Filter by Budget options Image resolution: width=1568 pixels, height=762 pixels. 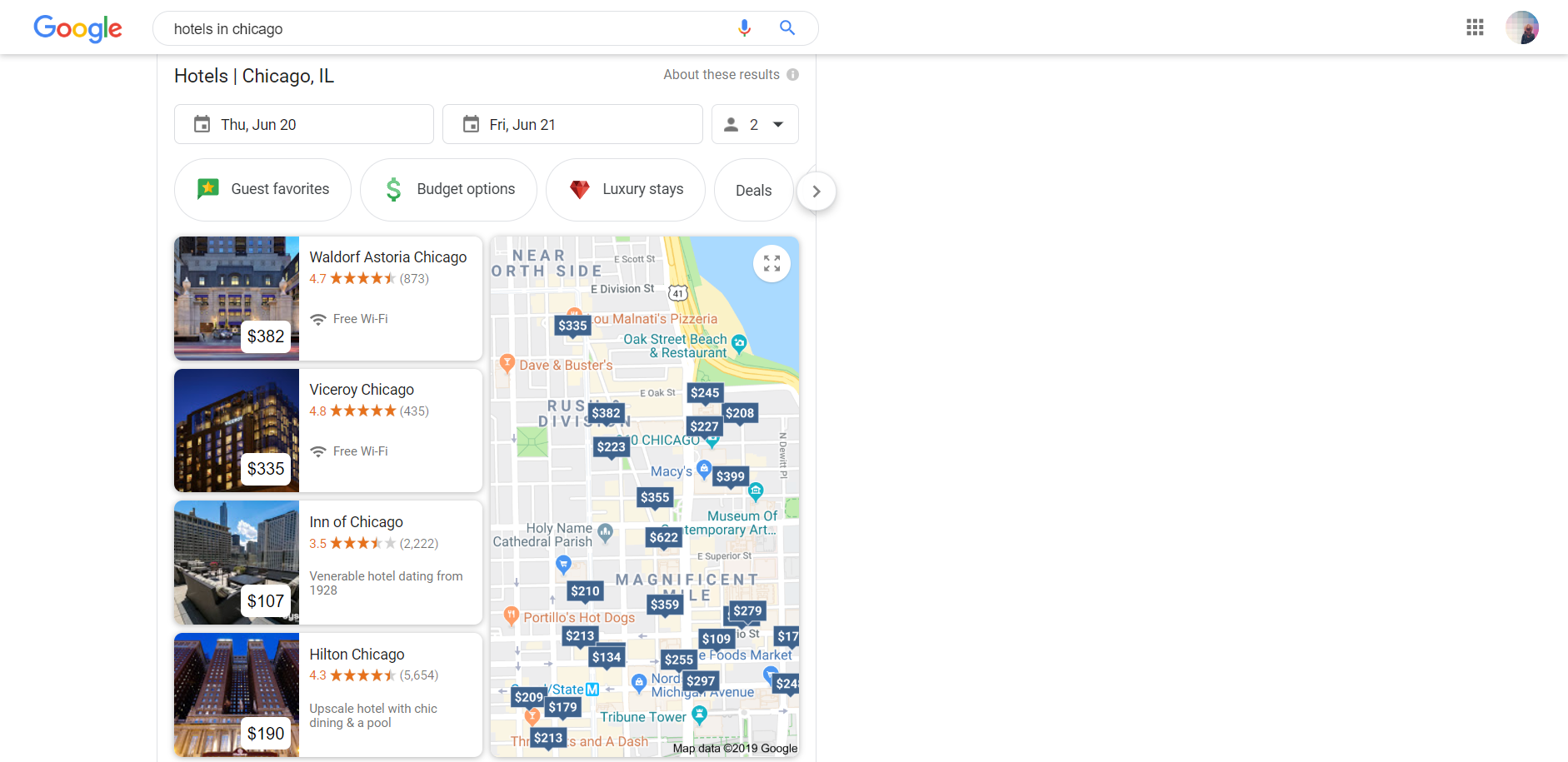448,190
